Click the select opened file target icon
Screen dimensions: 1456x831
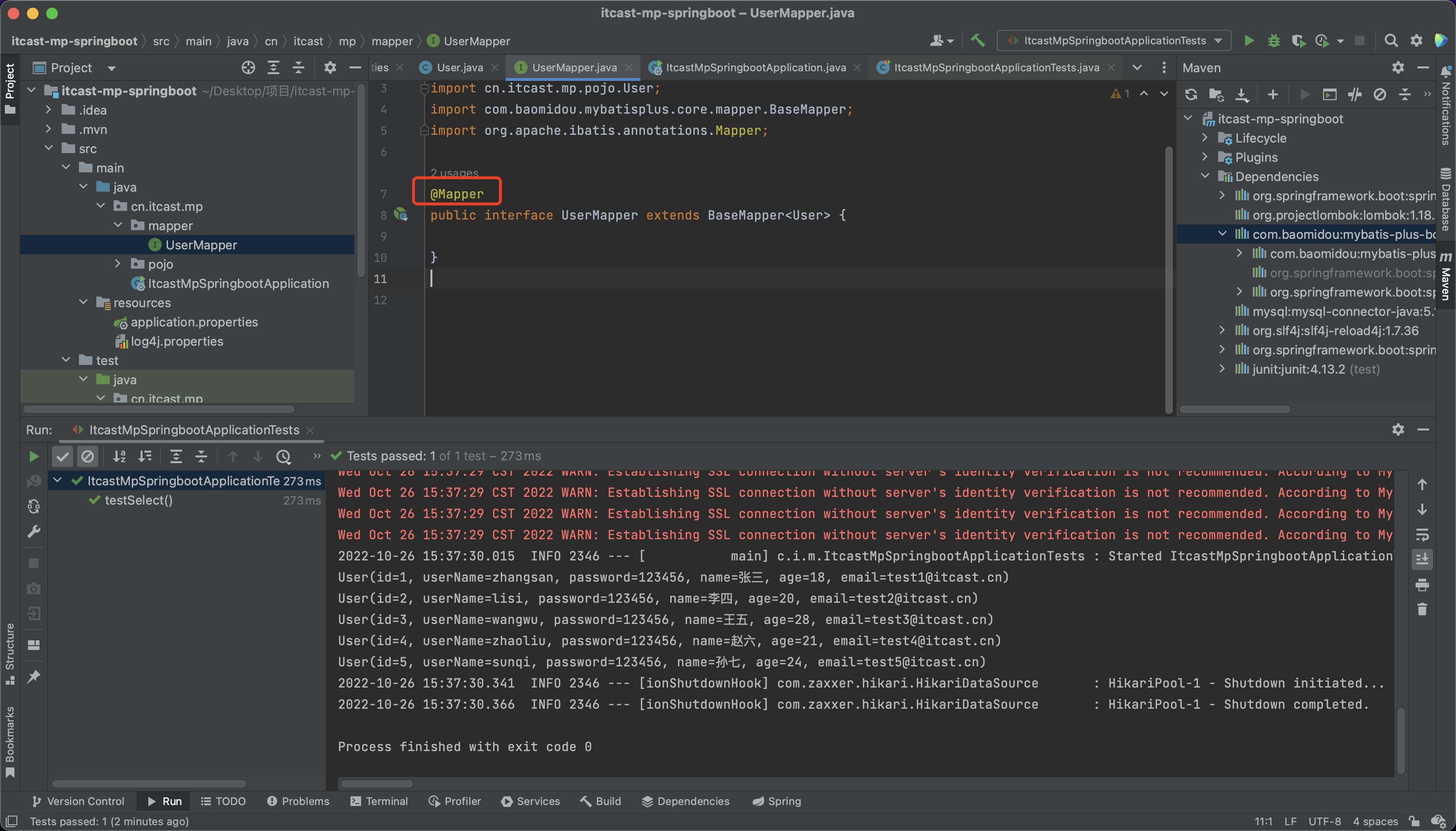pyautogui.click(x=247, y=68)
